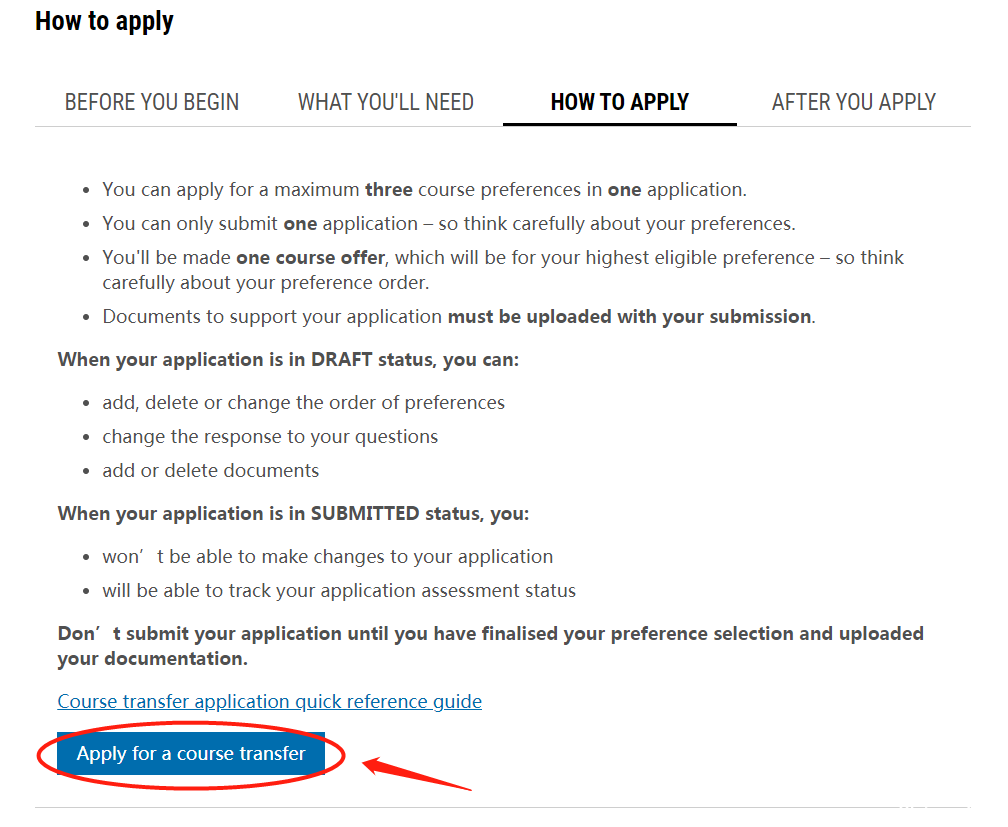Click the 'You can only submit one application' bullet
This screenshot has width=1008, height=827.
pyautogui.click(x=449, y=224)
